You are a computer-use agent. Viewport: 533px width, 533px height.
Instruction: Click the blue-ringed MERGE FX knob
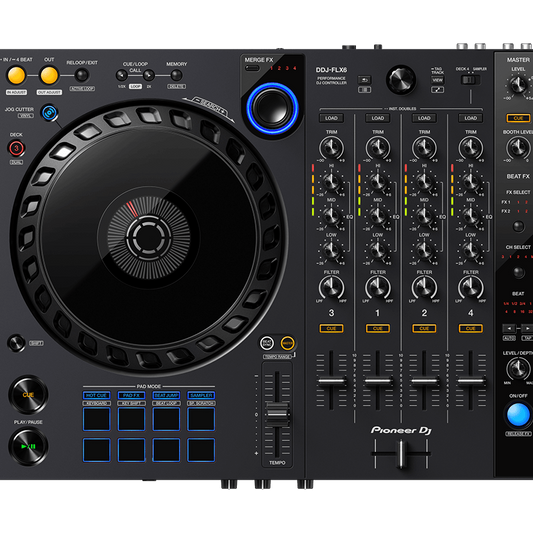point(272,108)
